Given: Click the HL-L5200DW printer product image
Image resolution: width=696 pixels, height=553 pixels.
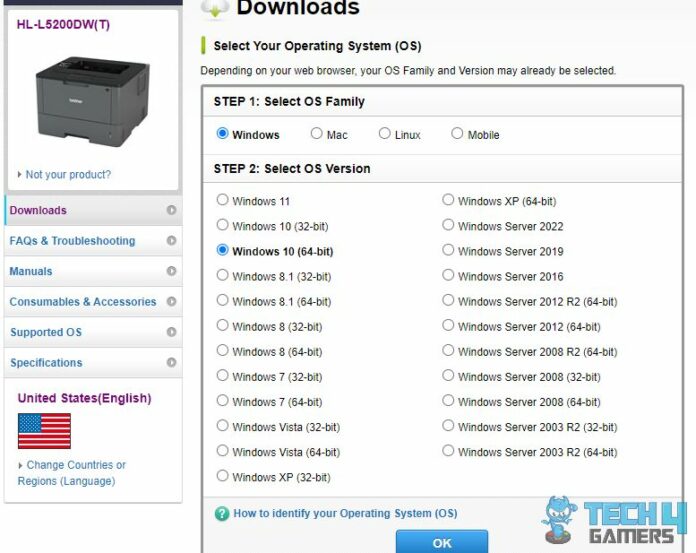Looking at the screenshot, I should click(92, 101).
